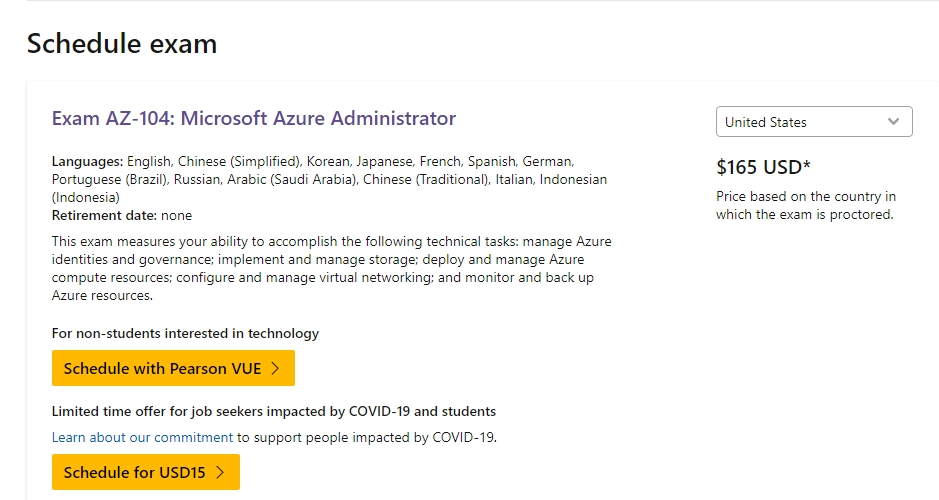The image size is (939, 500).
Task: Click the price based on country note
Action: tap(805, 205)
